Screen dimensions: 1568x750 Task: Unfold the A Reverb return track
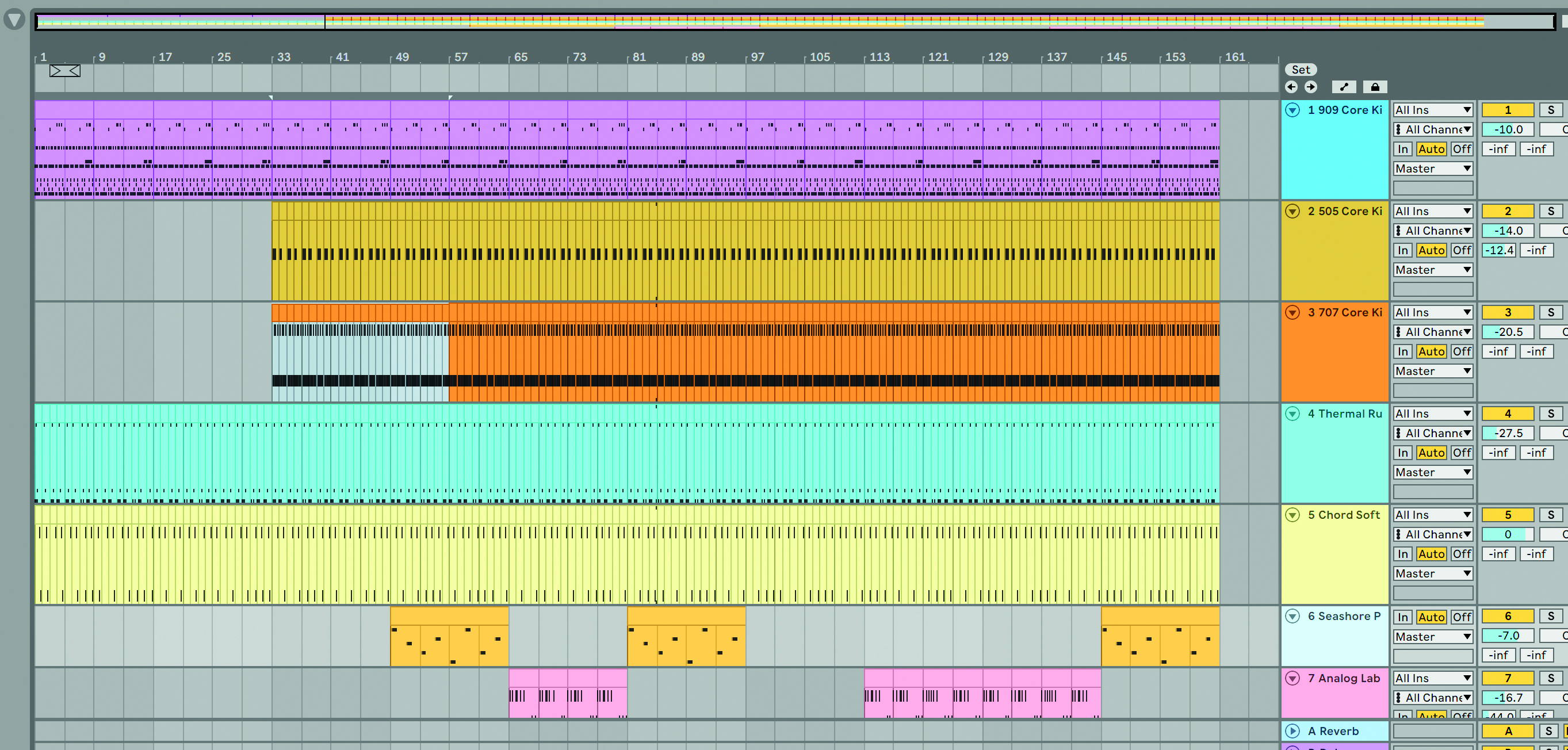point(1292,731)
